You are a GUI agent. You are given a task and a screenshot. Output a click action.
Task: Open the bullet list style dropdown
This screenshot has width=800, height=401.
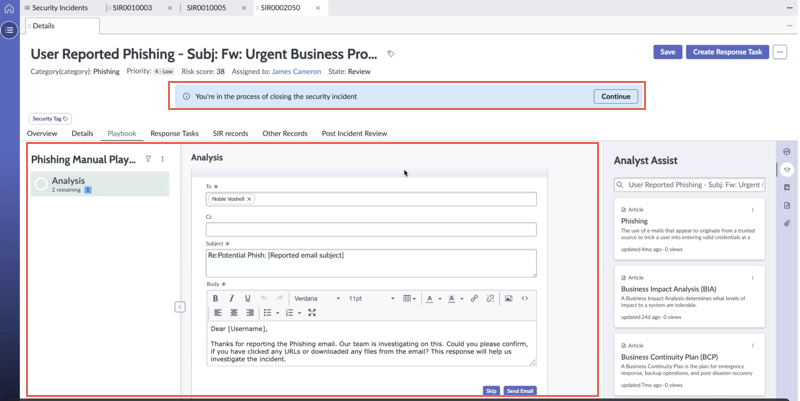point(278,313)
